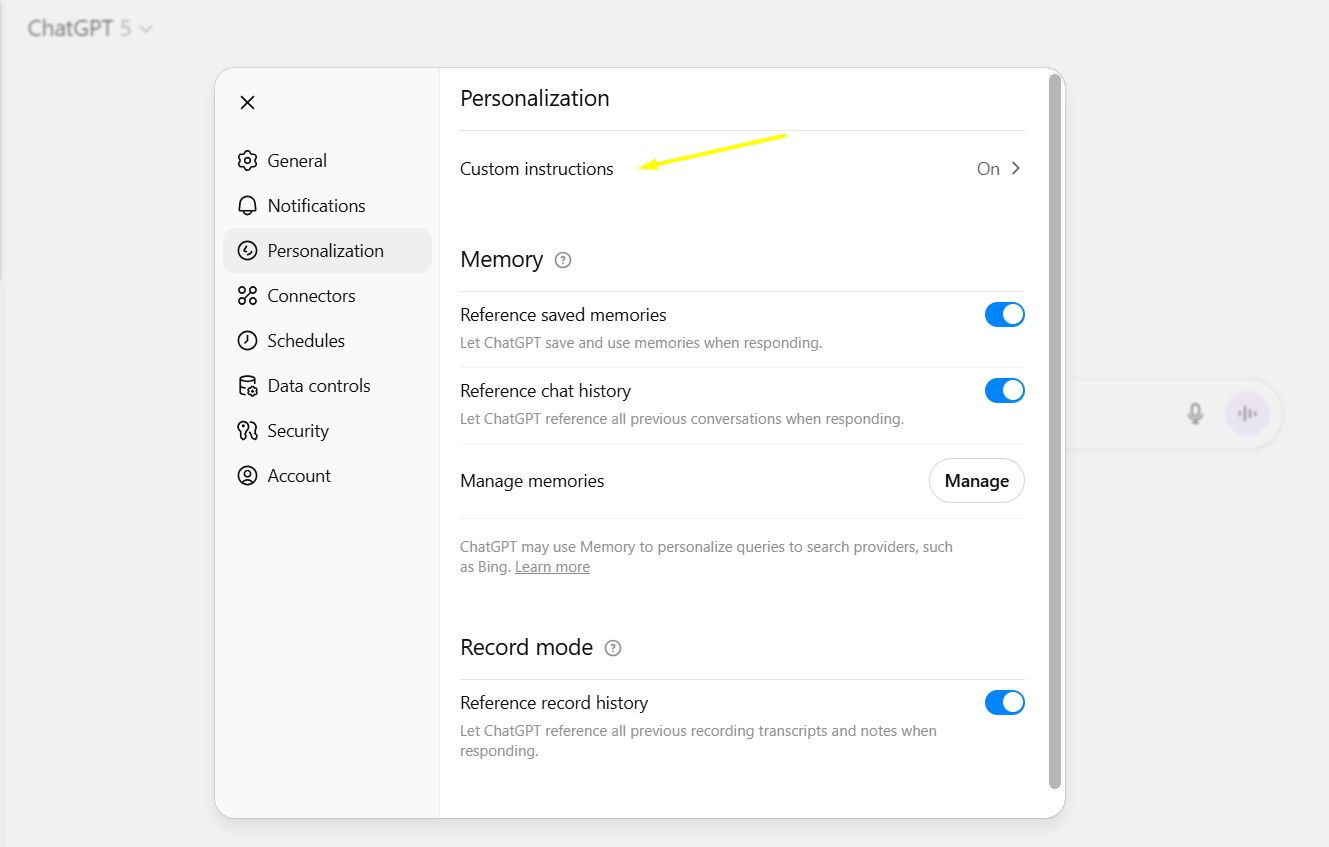Click the Schedules clock icon
The height and width of the screenshot is (847, 1329).
[247, 341]
